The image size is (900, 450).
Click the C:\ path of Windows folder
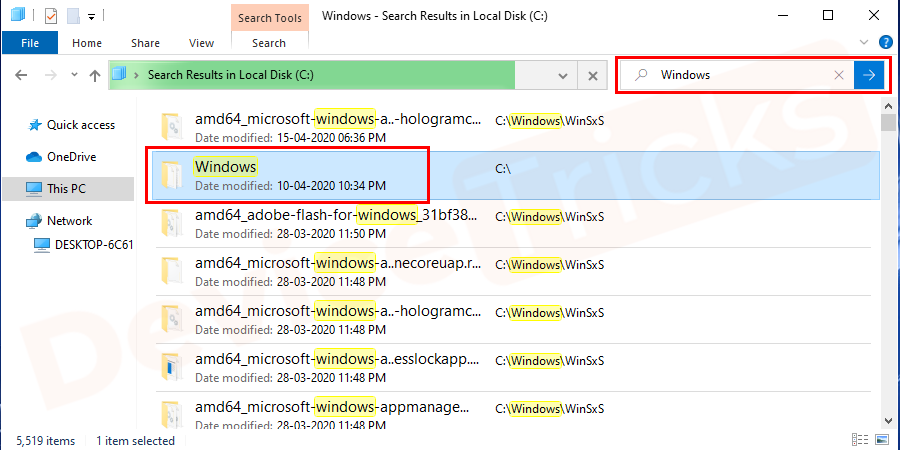click(503, 169)
